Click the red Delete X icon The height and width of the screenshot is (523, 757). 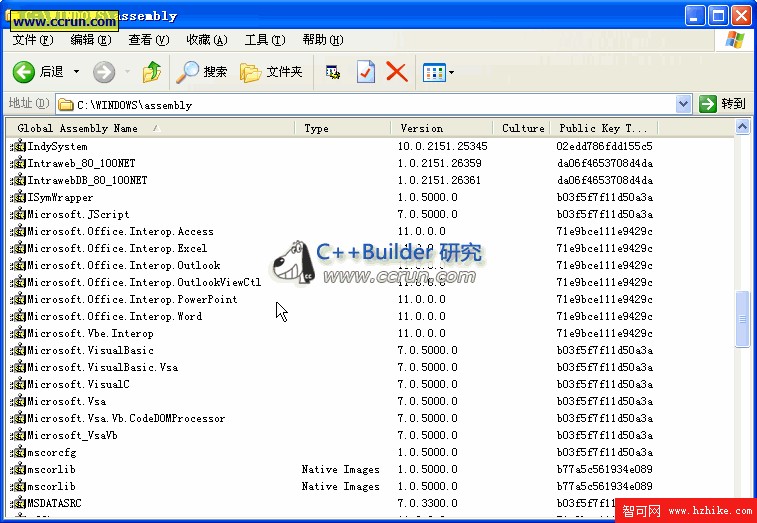point(397,72)
